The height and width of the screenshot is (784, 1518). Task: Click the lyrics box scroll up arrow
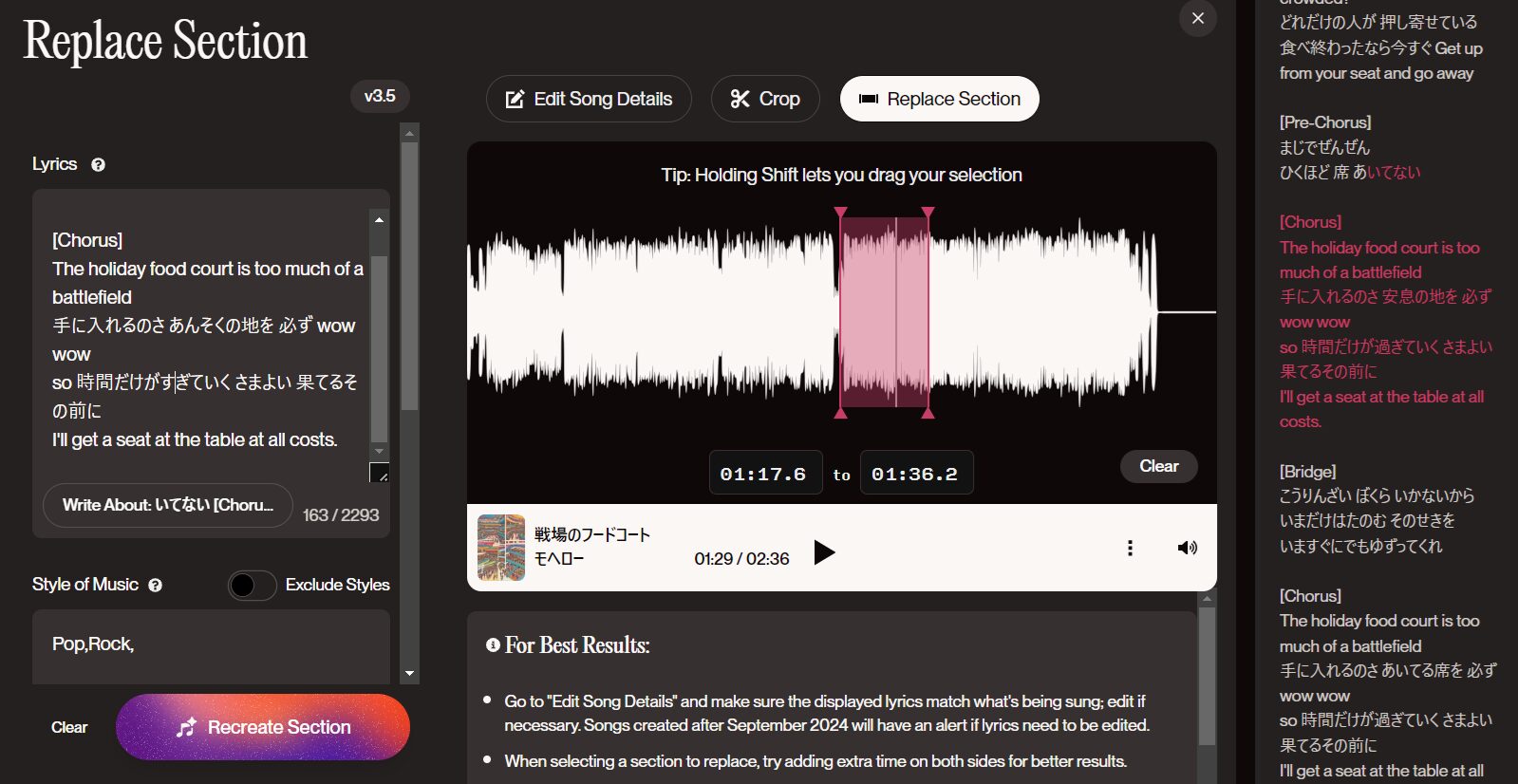379,219
